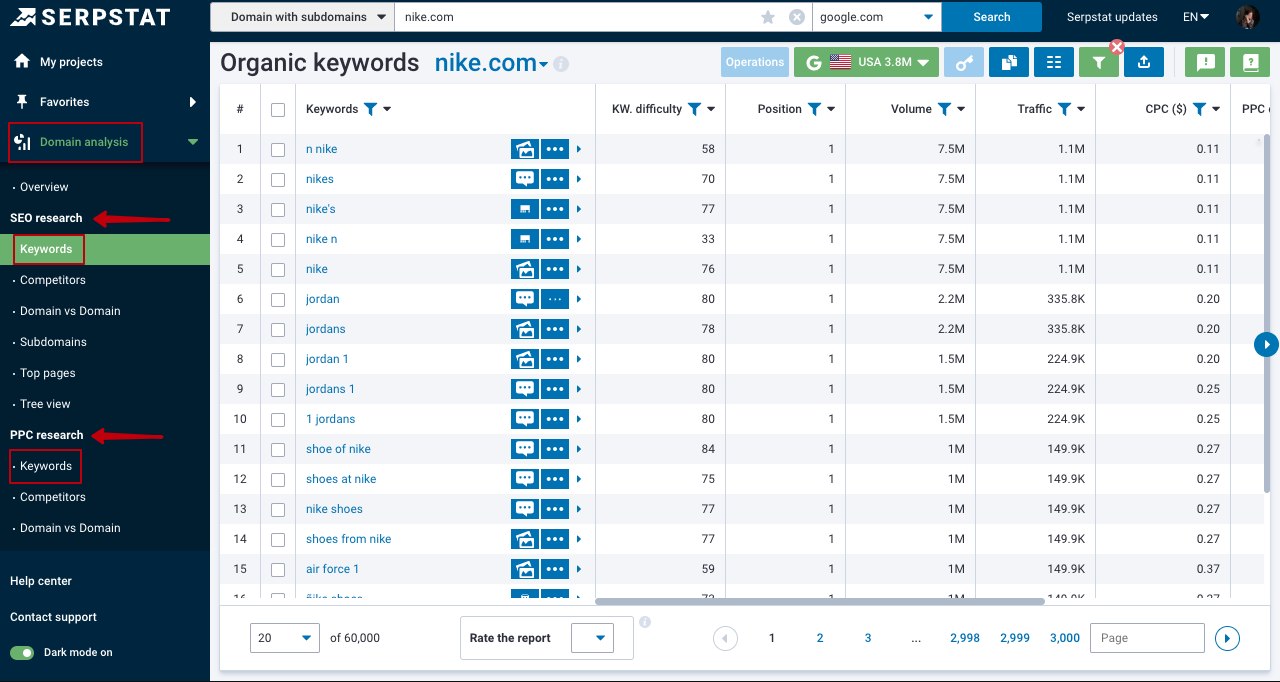Image resolution: width=1280 pixels, height=682 pixels.
Task: Click the info icon next to nike.com title
Action: [561, 64]
